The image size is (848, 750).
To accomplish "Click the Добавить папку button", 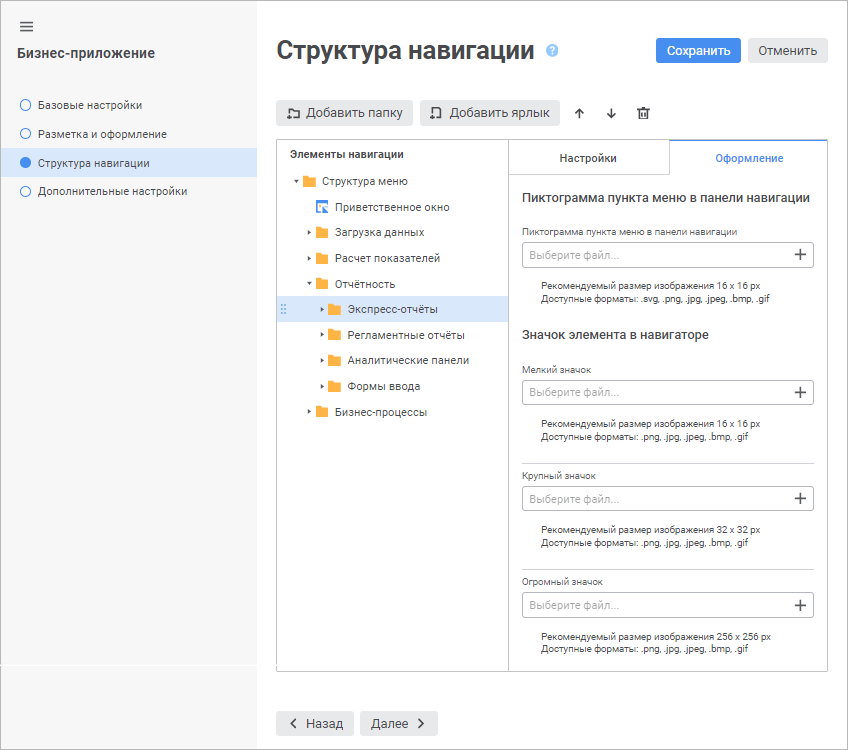I will point(344,113).
